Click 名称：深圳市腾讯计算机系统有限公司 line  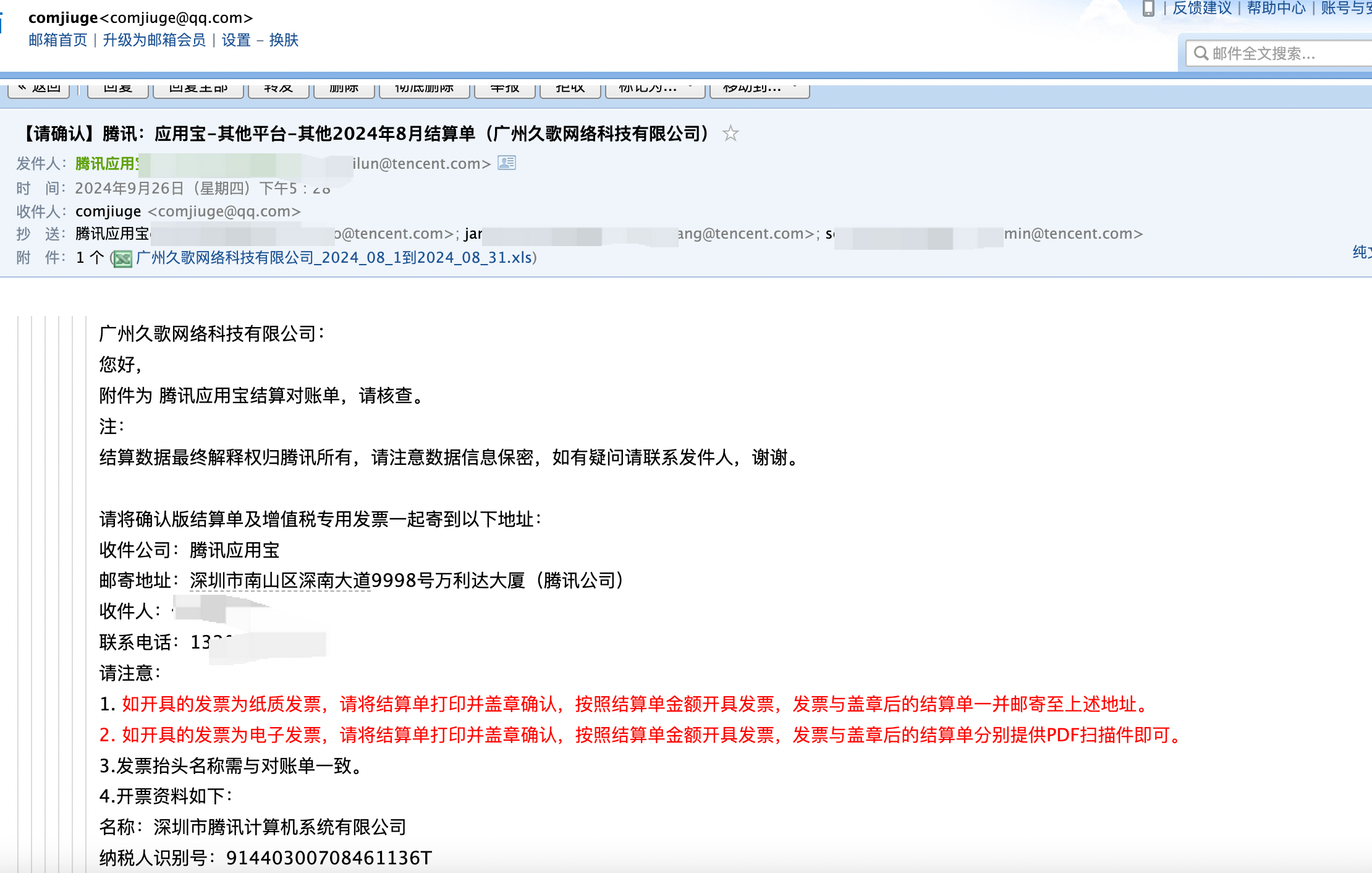coord(253,827)
